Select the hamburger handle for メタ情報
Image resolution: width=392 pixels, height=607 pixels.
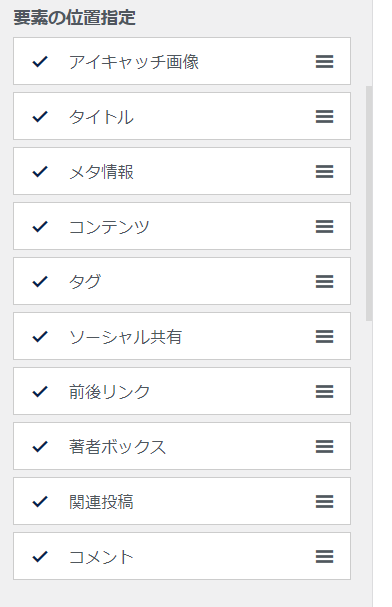324,171
